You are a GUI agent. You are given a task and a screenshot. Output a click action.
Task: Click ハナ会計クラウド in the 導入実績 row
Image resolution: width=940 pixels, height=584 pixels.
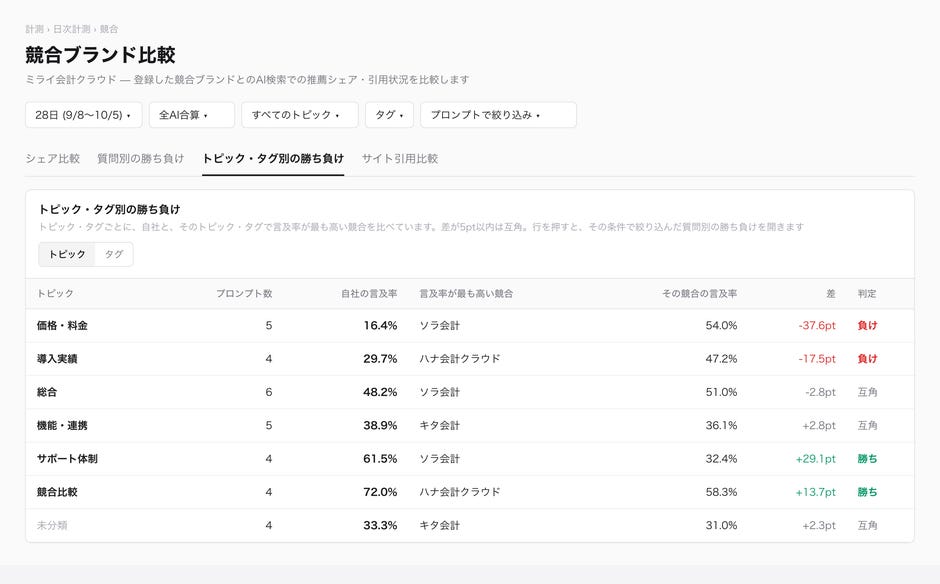click(460, 359)
